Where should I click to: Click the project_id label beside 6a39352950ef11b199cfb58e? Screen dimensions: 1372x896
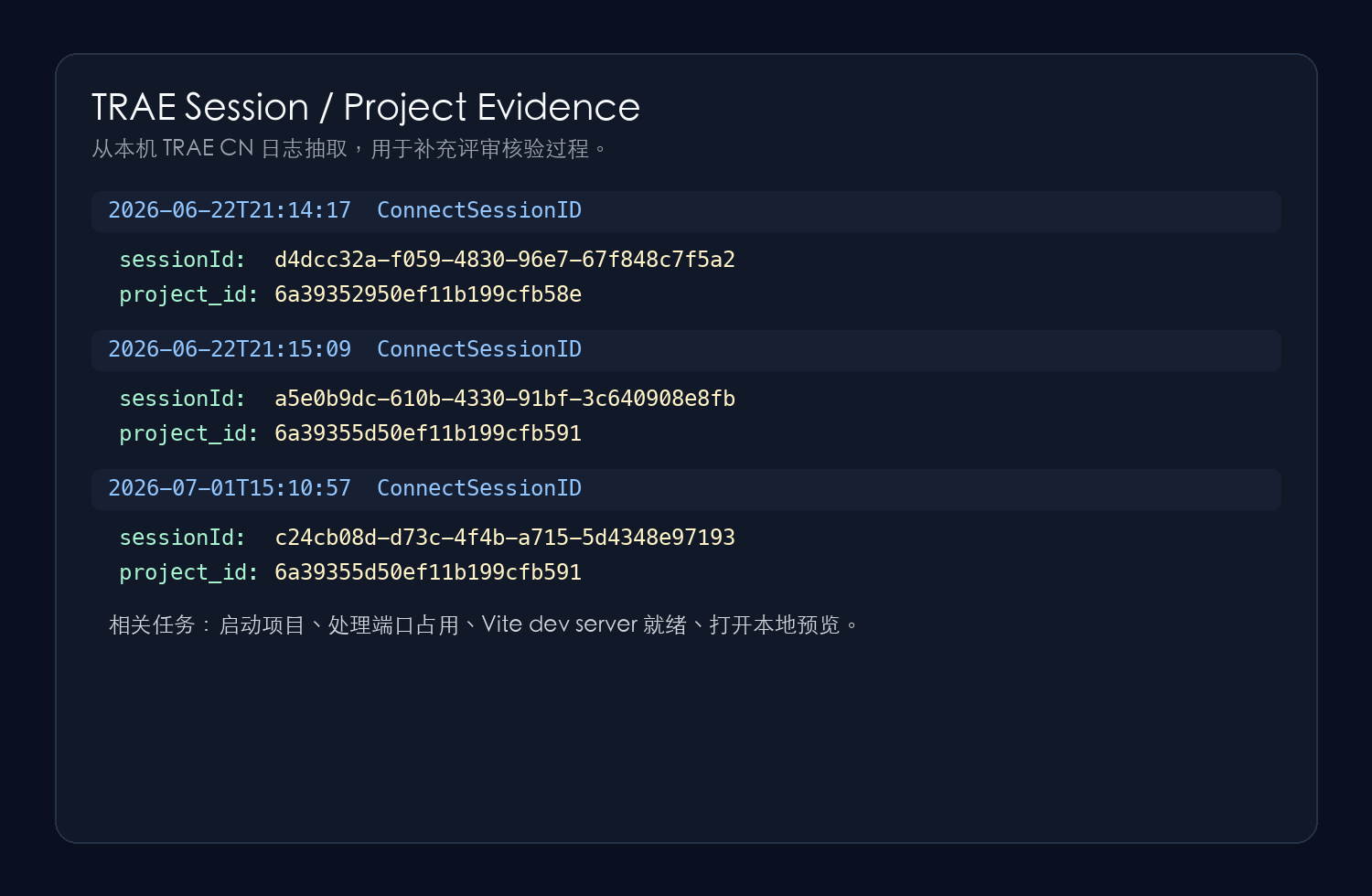[x=189, y=294]
